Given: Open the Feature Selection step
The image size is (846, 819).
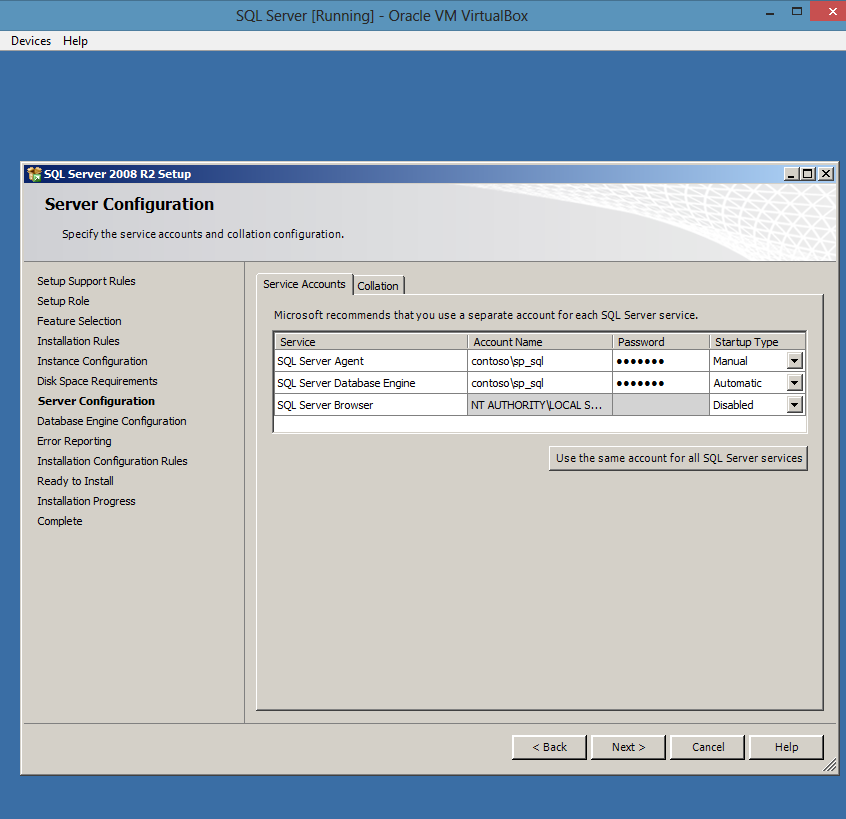Looking at the screenshot, I should point(79,321).
